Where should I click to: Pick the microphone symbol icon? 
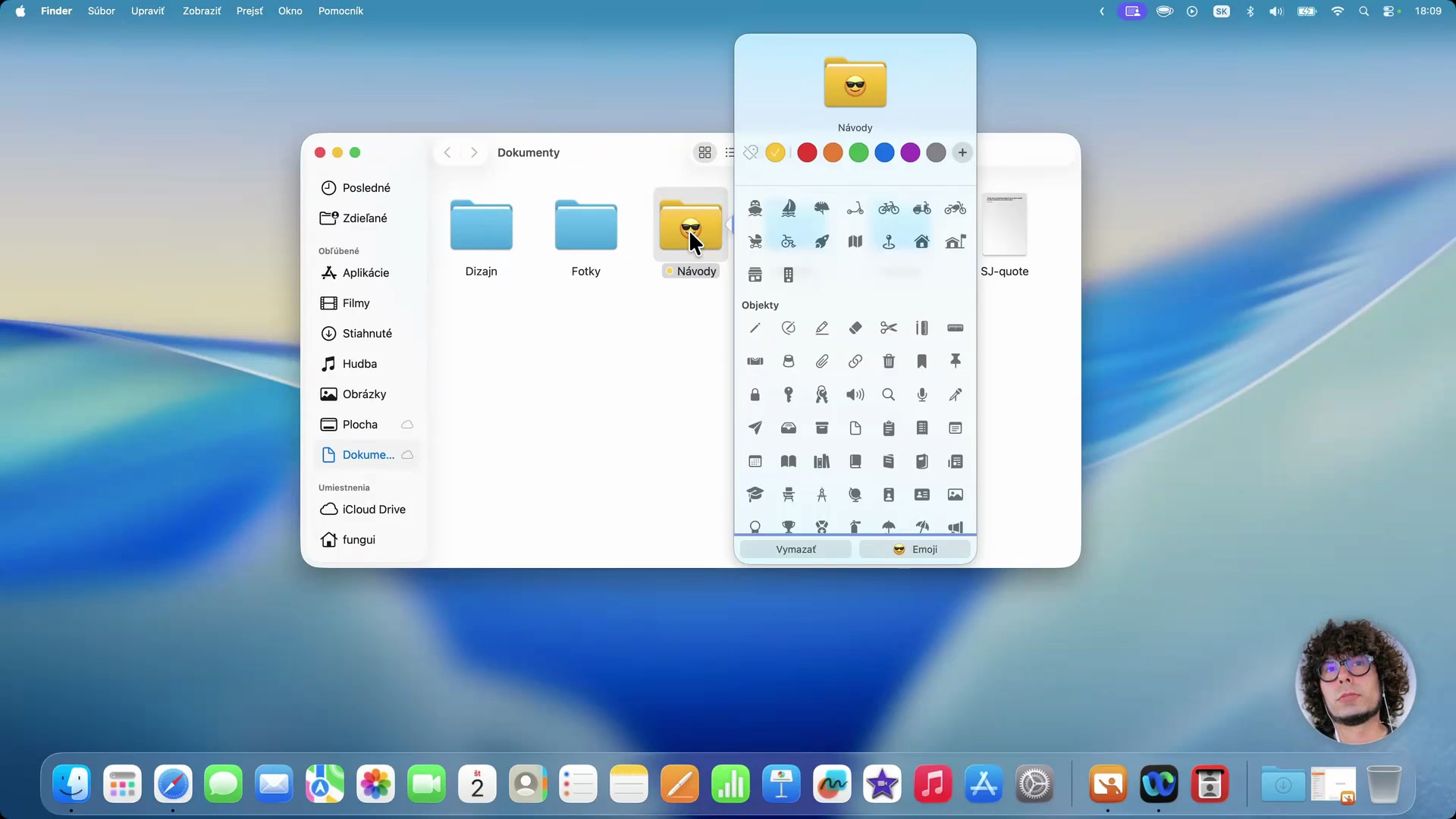tap(921, 394)
